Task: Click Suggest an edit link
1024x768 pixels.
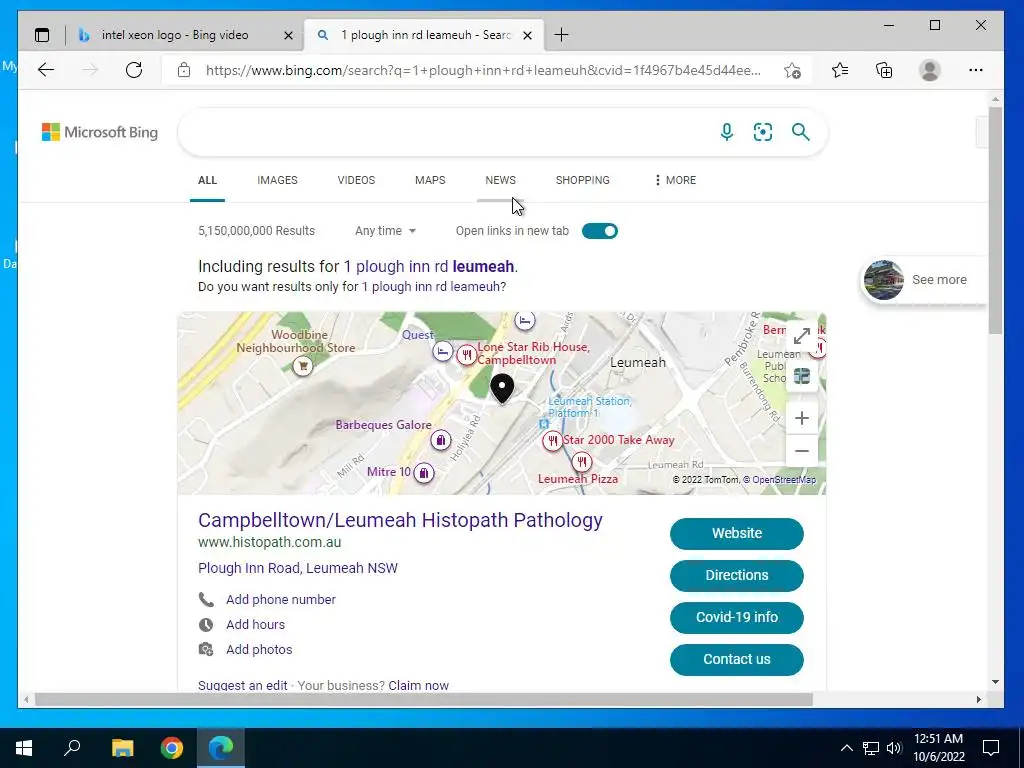Action: pyautogui.click(x=242, y=685)
